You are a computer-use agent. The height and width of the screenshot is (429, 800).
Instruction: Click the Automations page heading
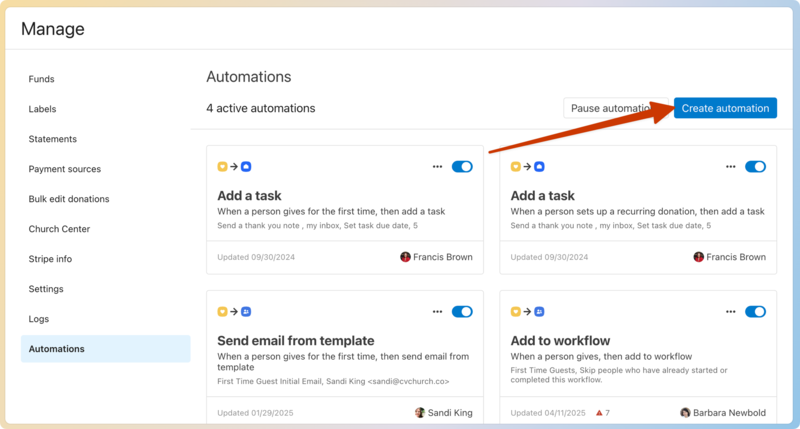coord(248,77)
